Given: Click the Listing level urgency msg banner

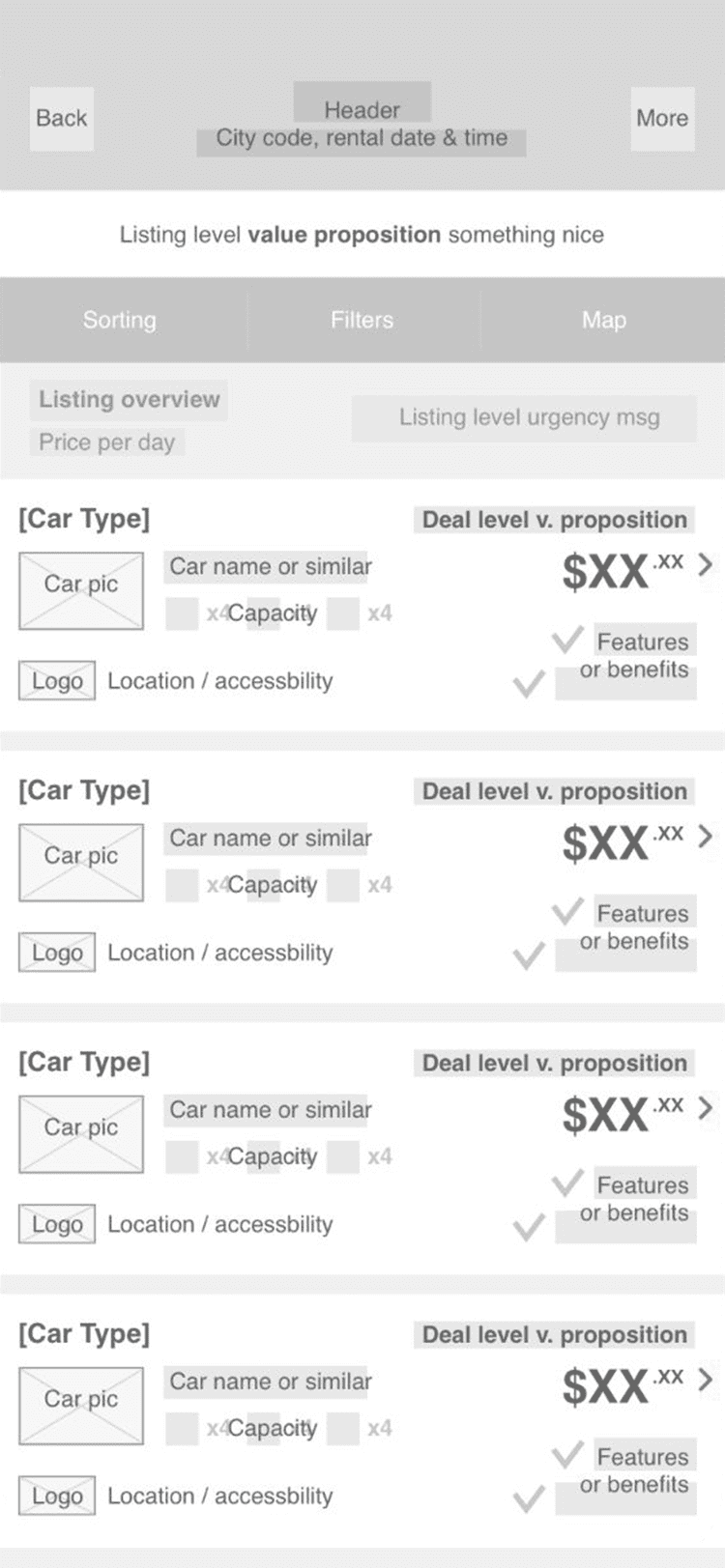Looking at the screenshot, I should click(524, 417).
